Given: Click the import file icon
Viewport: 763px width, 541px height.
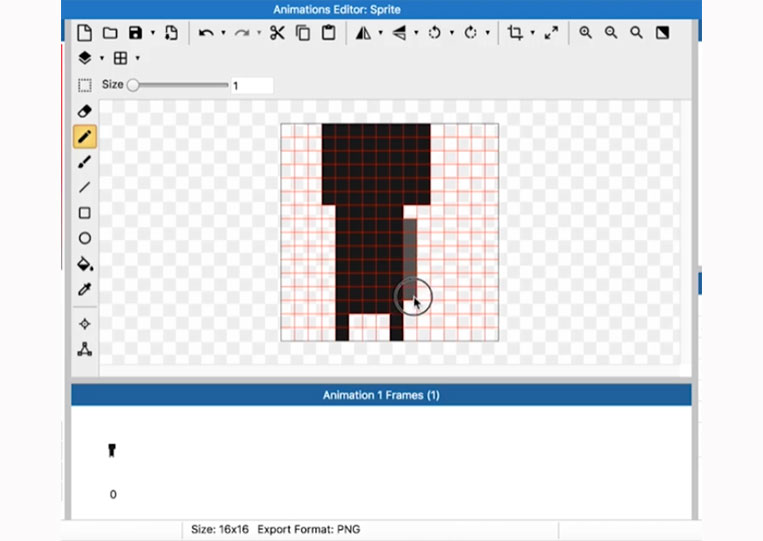Looking at the screenshot, I should [x=171, y=33].
